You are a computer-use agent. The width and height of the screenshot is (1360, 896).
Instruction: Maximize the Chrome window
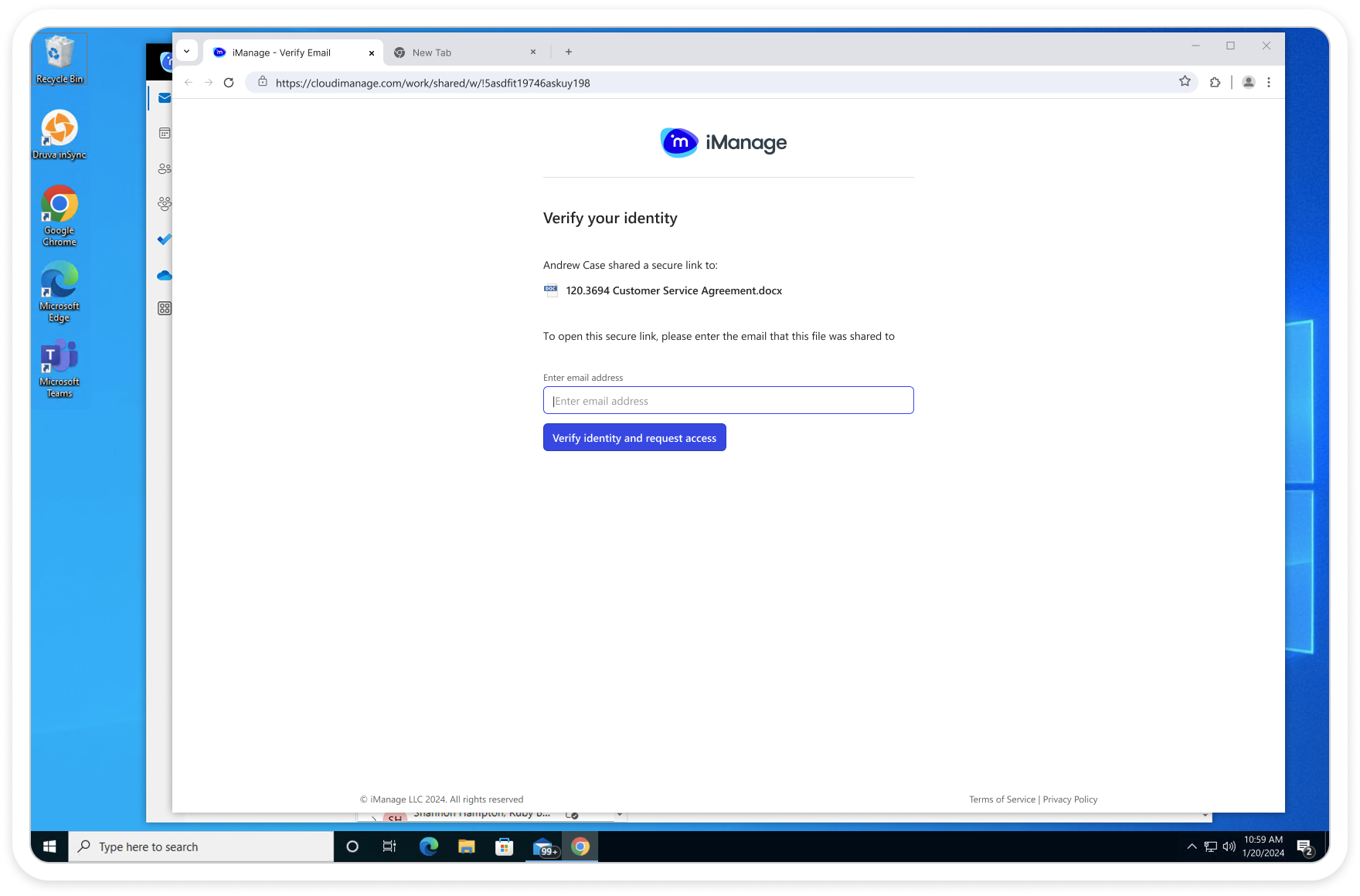coord(1230,46)
